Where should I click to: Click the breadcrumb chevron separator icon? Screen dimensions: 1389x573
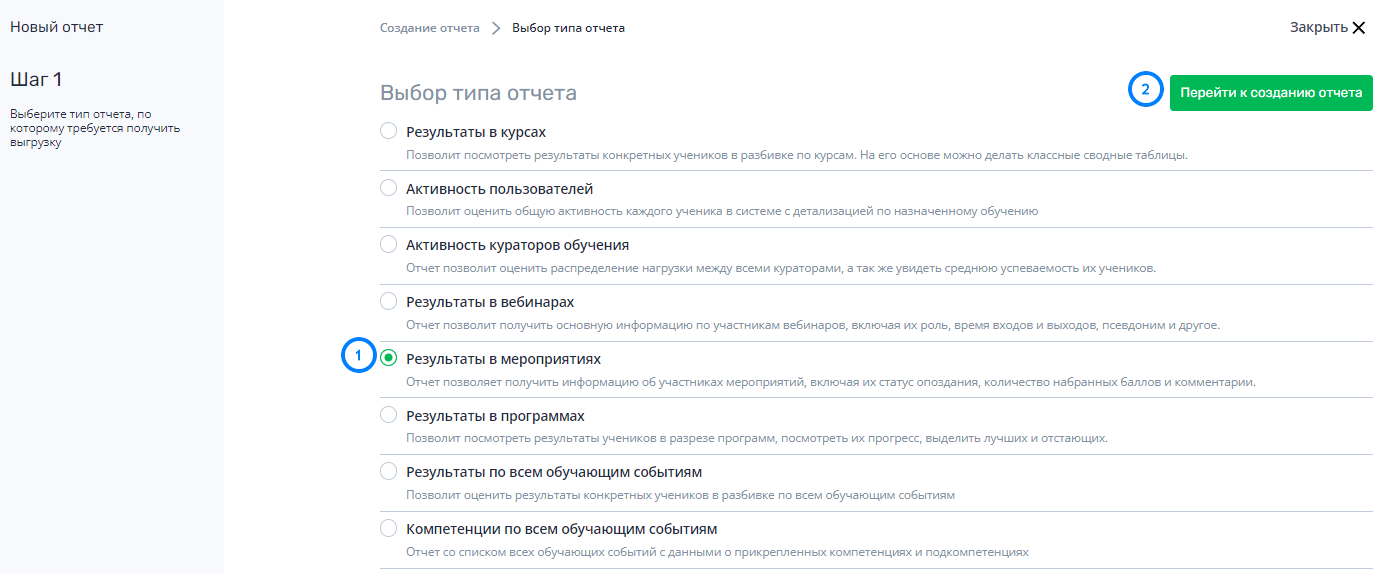tap(496, 28)
